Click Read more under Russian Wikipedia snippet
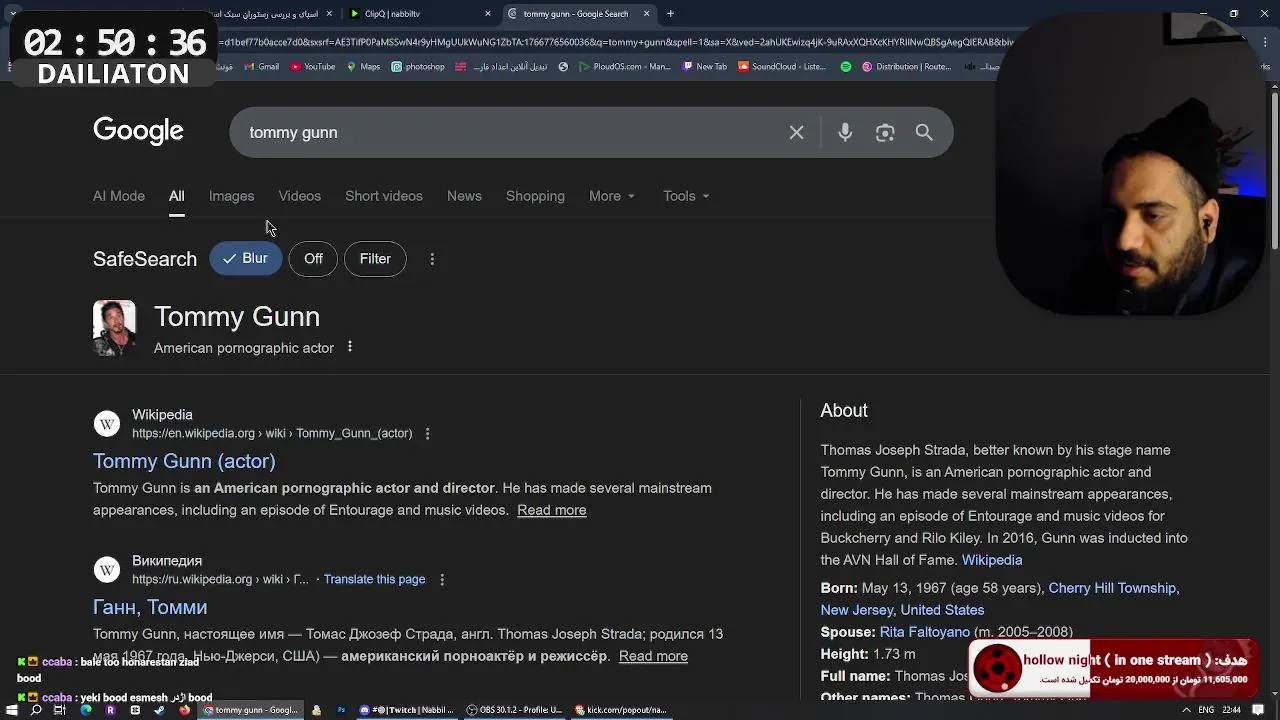The height and width of the screenshot is (720, 1280). [x=653, y=656]
